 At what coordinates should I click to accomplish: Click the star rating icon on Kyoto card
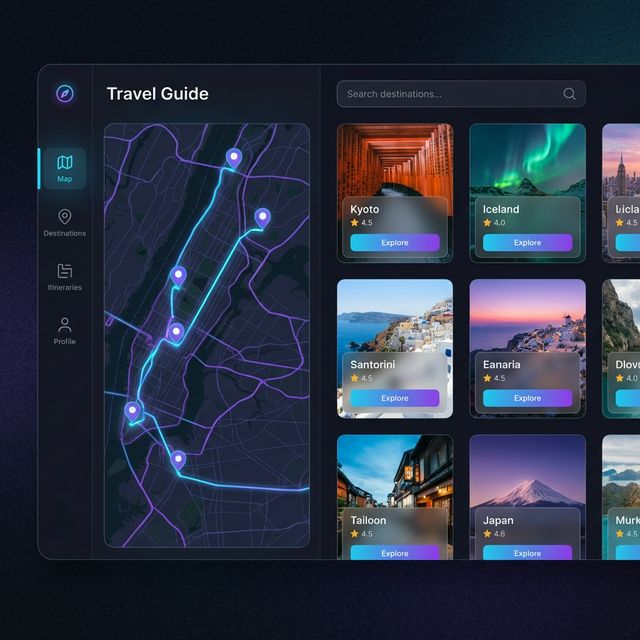[354, 223]
